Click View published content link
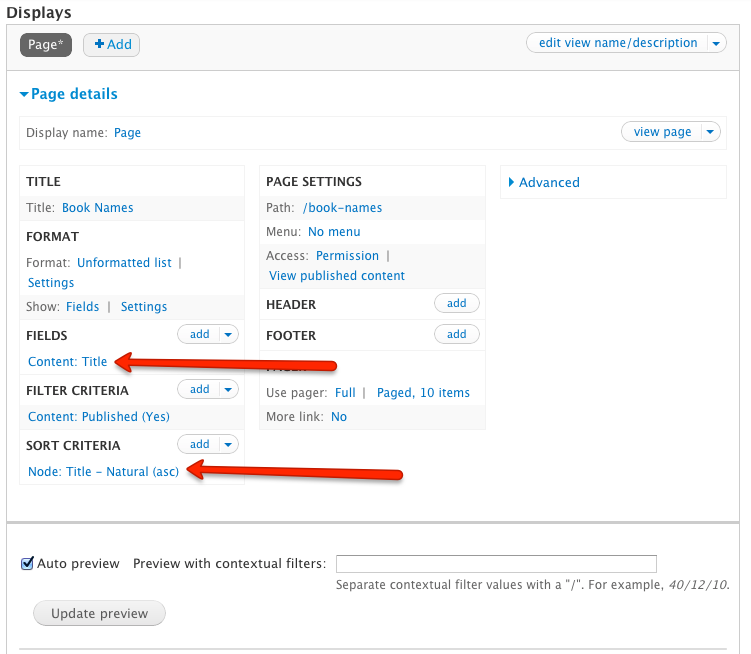The height and width of the screenshot is (654, 751). [337, 276]
